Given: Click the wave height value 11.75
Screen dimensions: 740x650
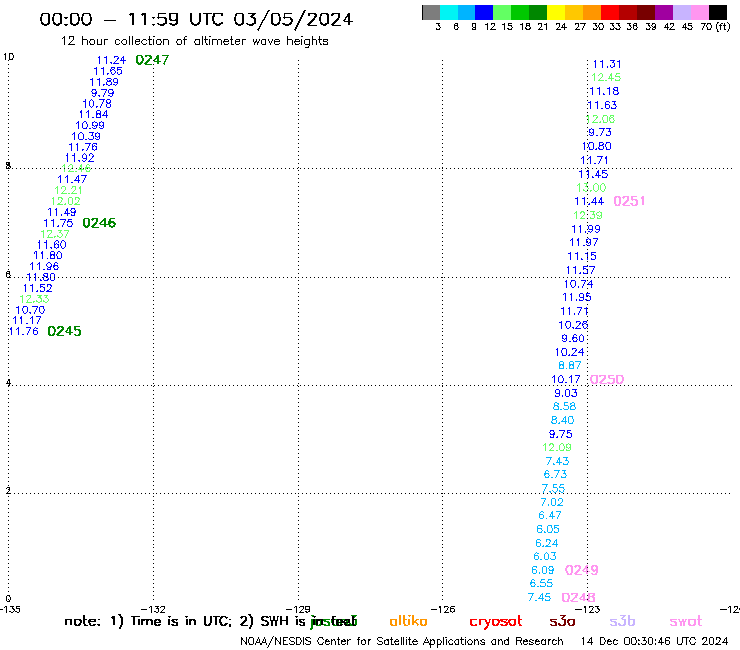Looking at the screenshot, I should coord(59,223).
